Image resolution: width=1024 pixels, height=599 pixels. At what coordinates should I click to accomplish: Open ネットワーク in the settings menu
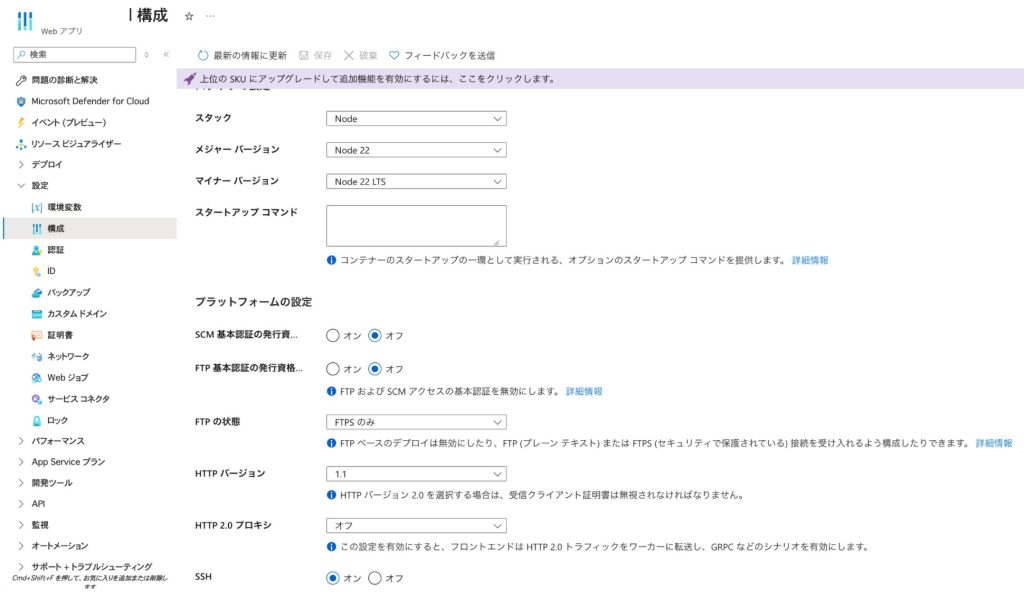[x=68, y=356]
